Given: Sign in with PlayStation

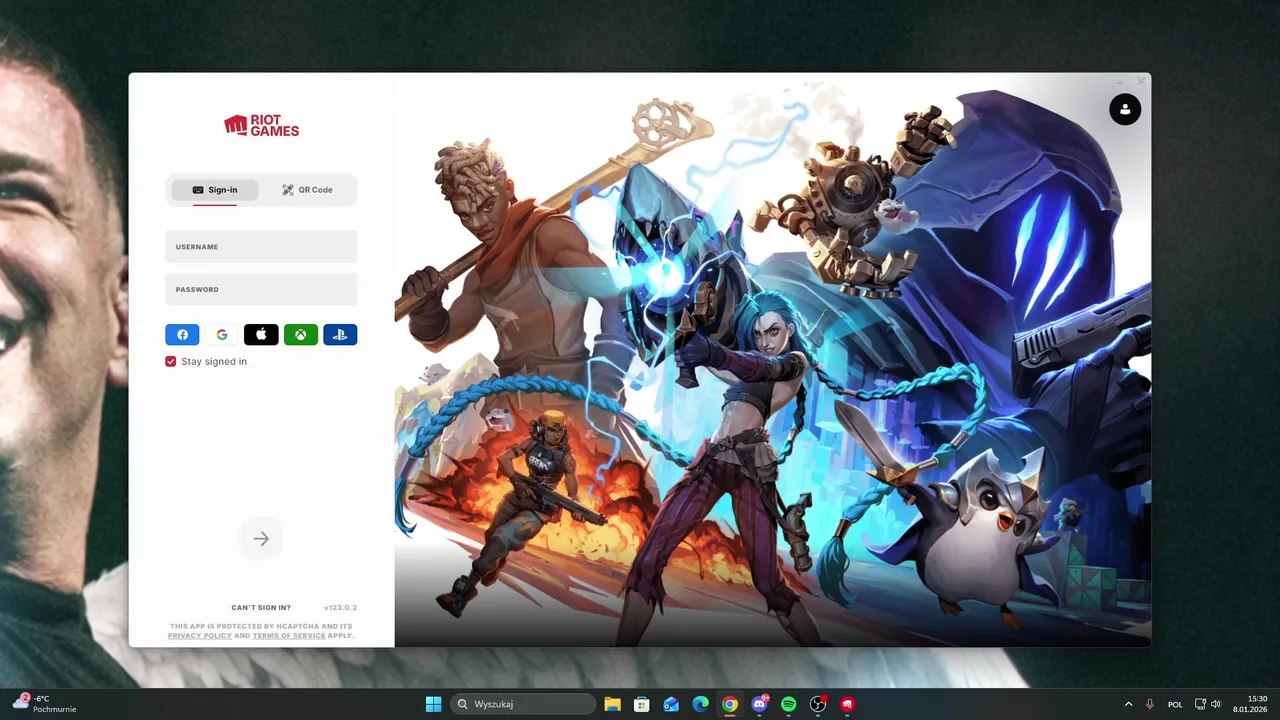Looking at the screenshot, I should tap(340, 335).
